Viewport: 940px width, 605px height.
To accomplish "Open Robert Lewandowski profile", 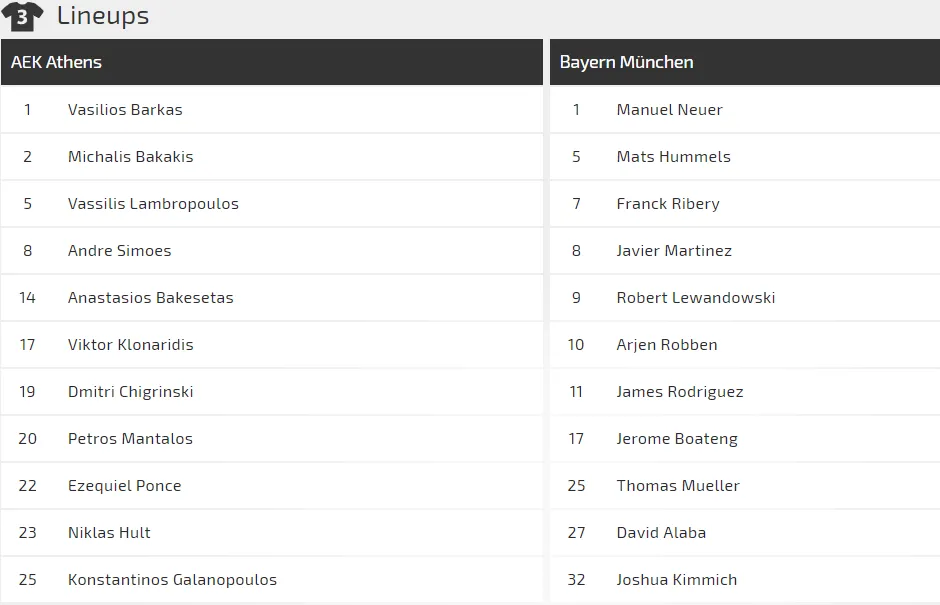I will coord(695,298).
